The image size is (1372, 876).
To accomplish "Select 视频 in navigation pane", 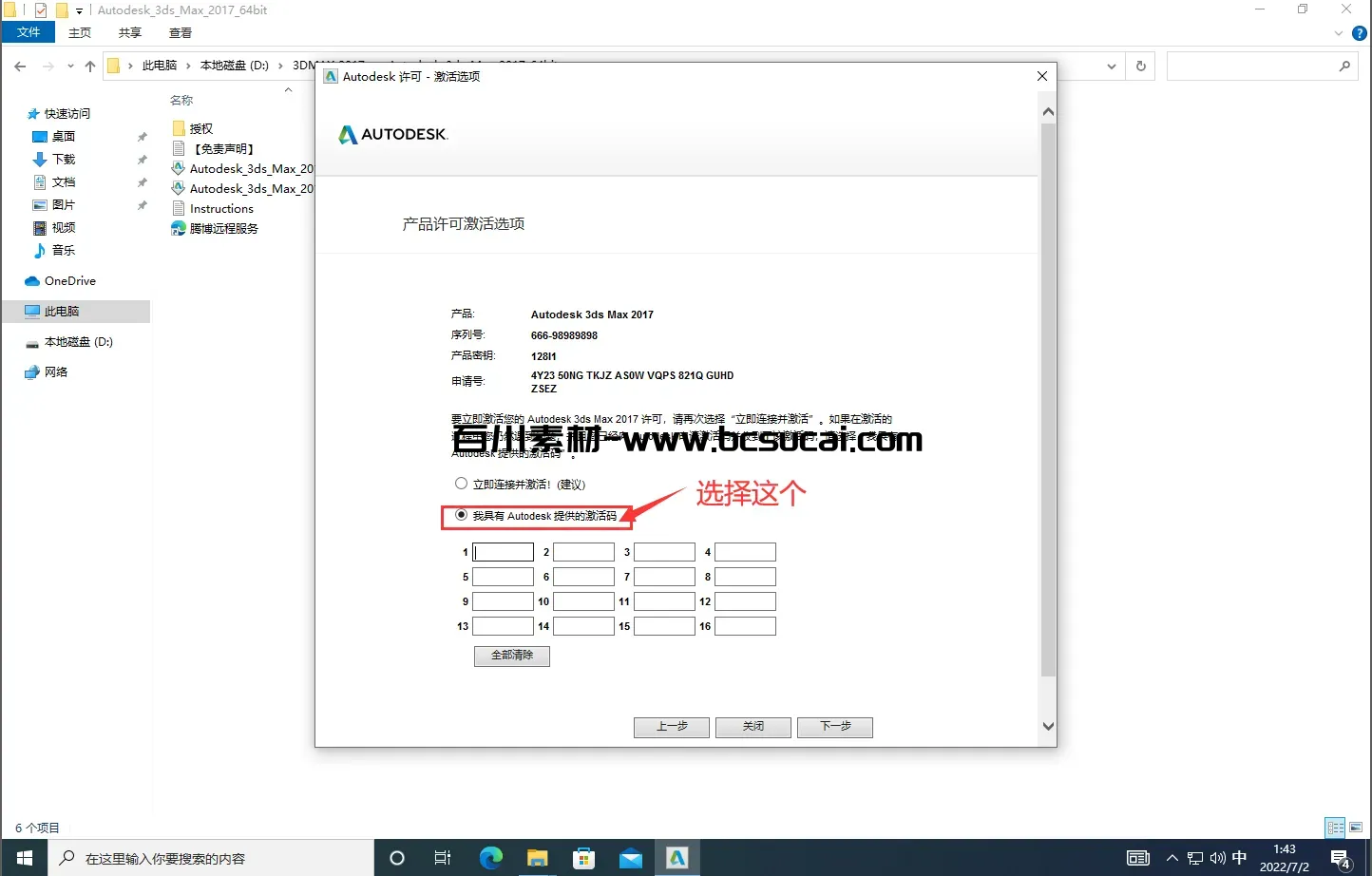I will click(64, 227).
